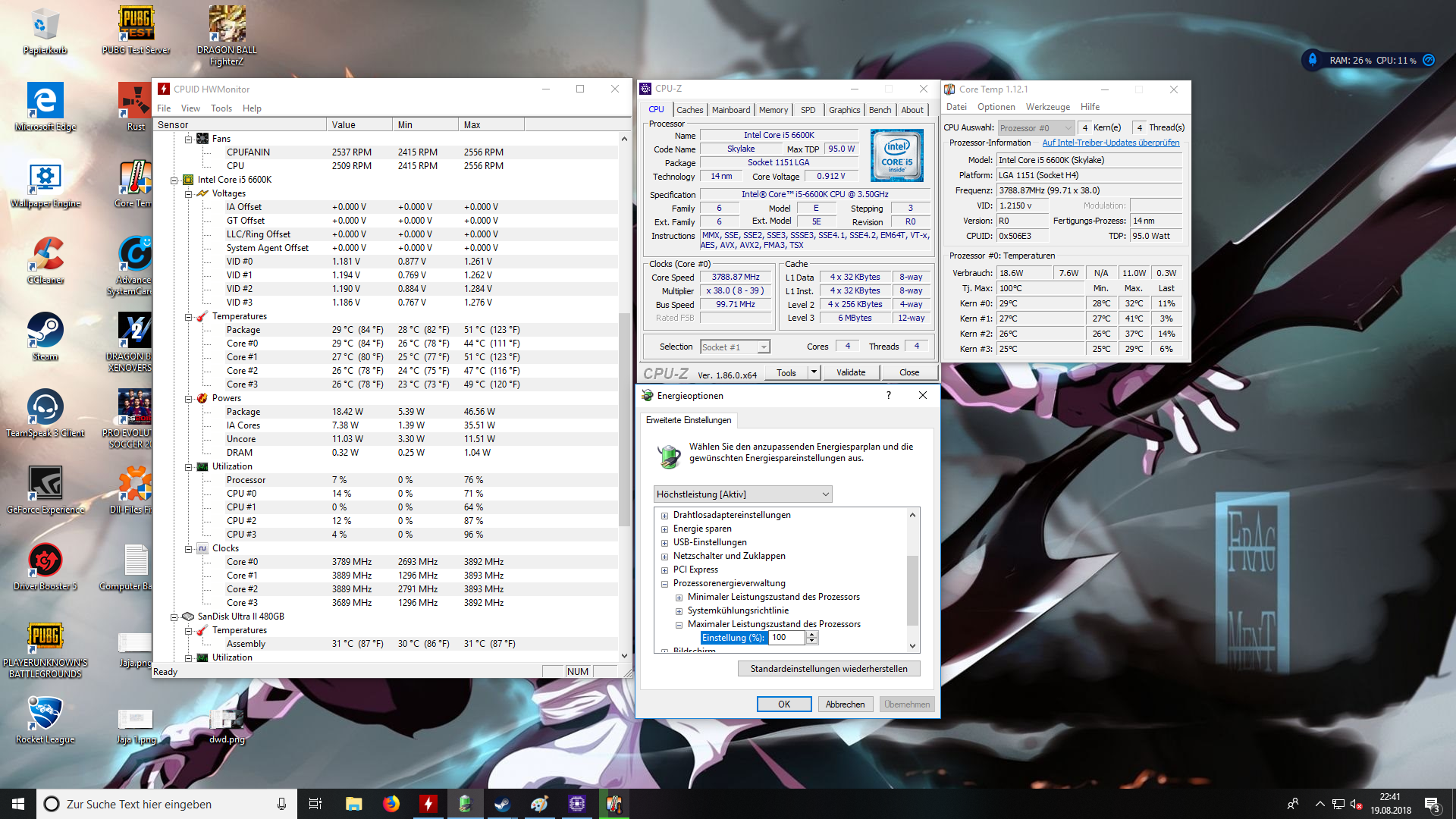Open Rocket League desktop icon

pyautogui.click(x=45, y=714)
